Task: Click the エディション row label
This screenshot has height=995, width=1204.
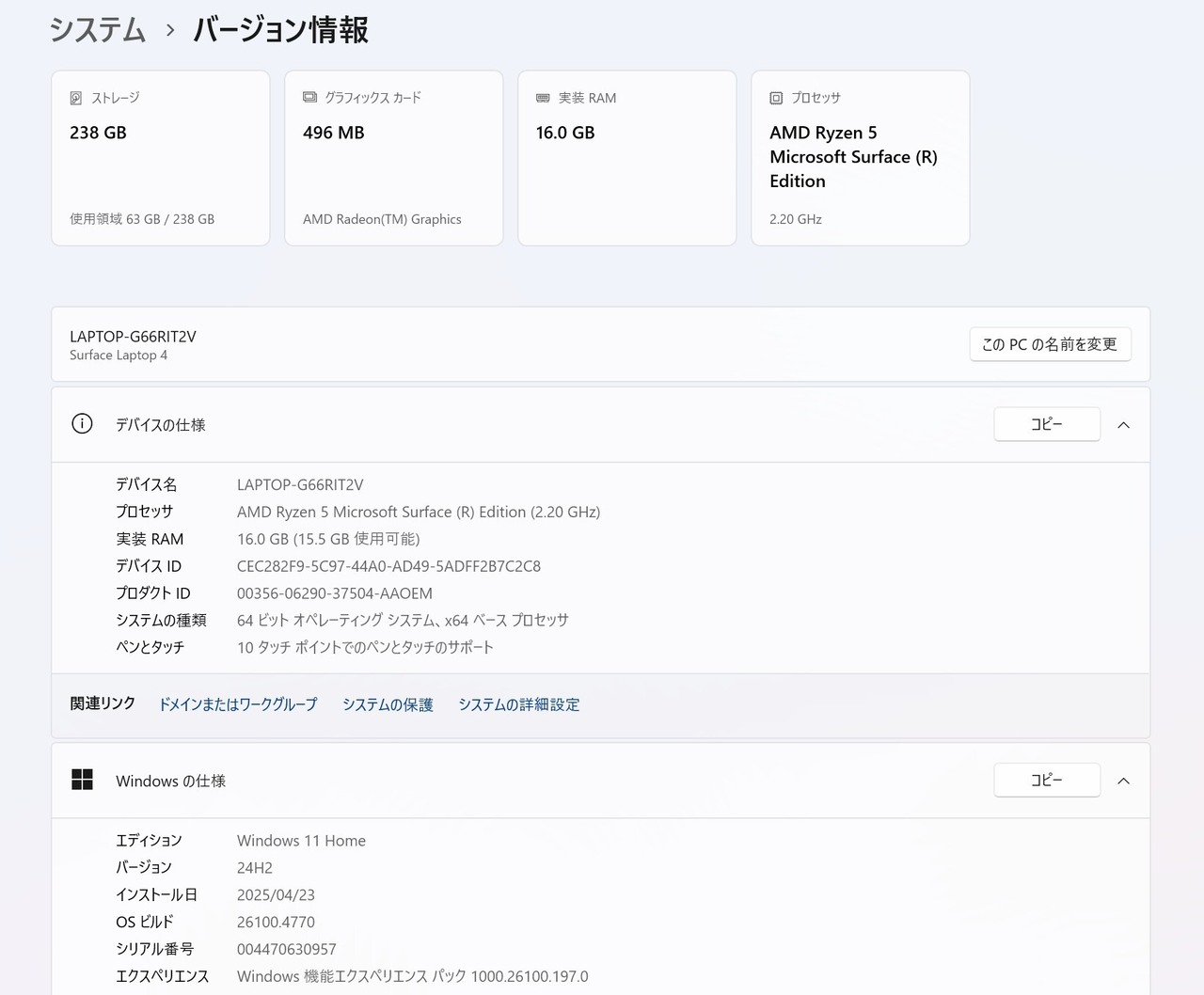Action: click(149, 841)
